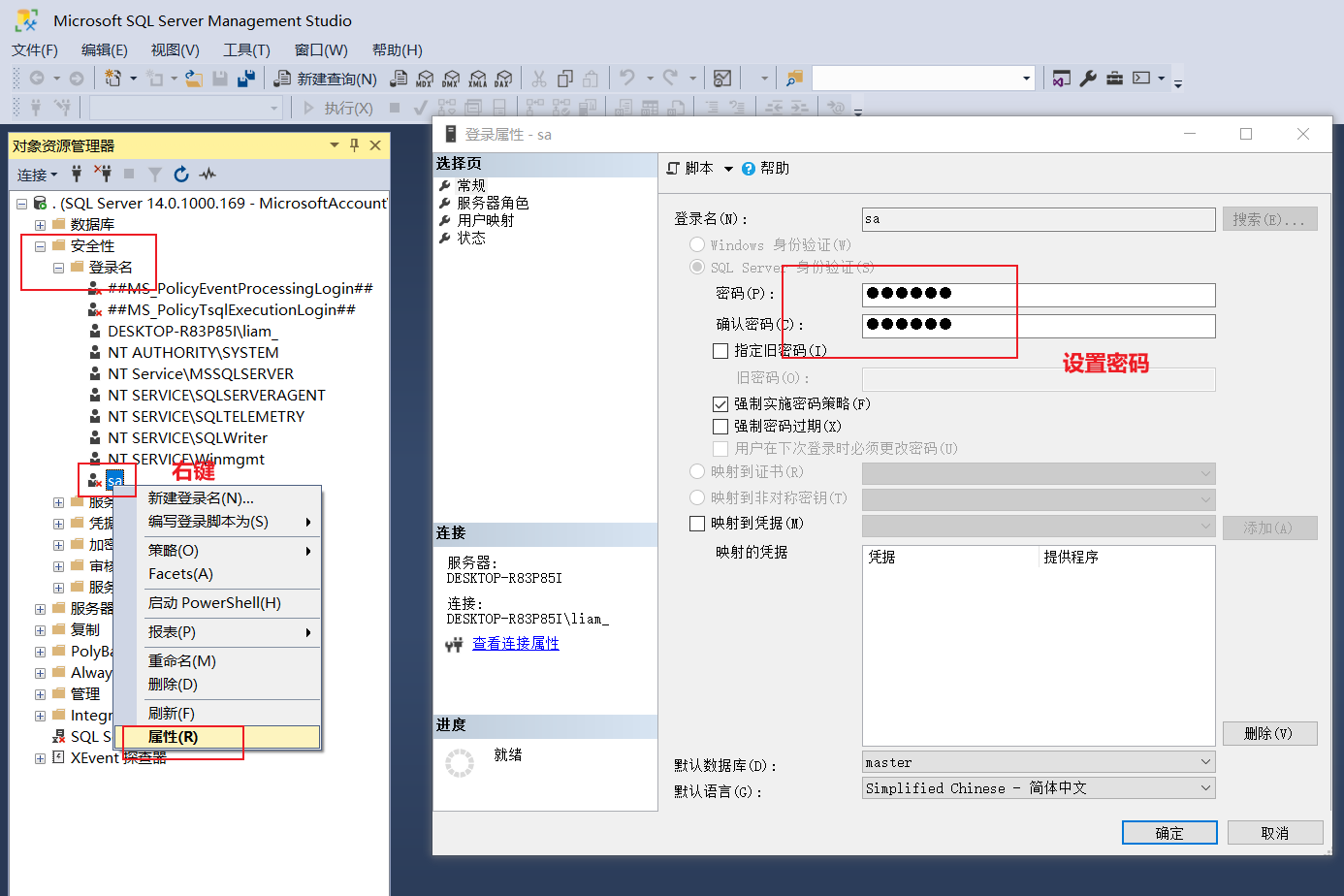Open the toolbar search combo box dropdown
Viewport: 1344px width, 896px height.
1026,79
